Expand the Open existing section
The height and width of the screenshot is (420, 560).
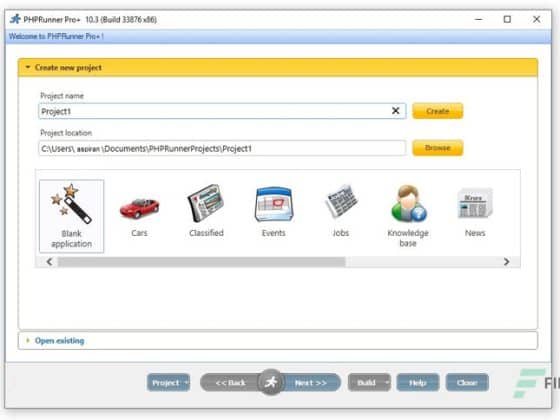28,340
